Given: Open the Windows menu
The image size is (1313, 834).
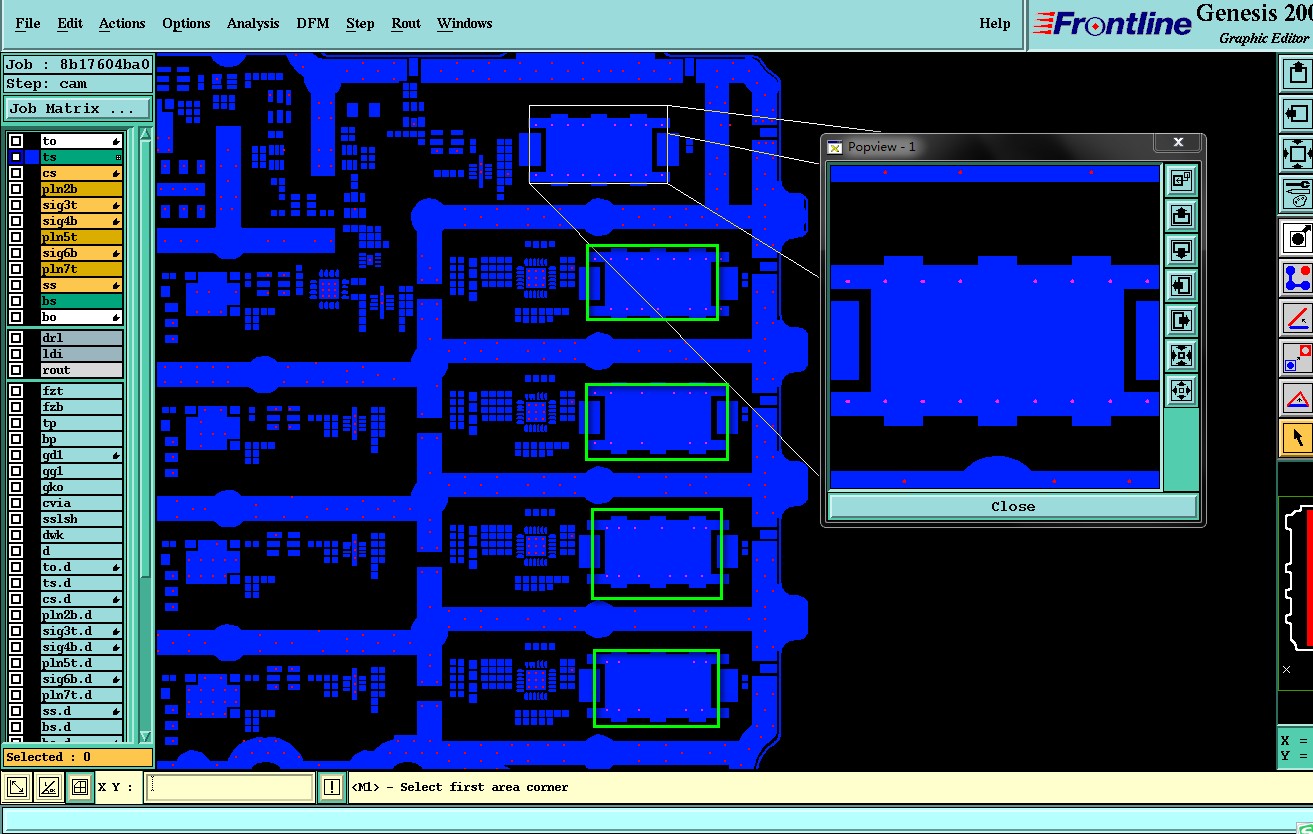Looking at the screenshot, I should [x=465, y=23].
